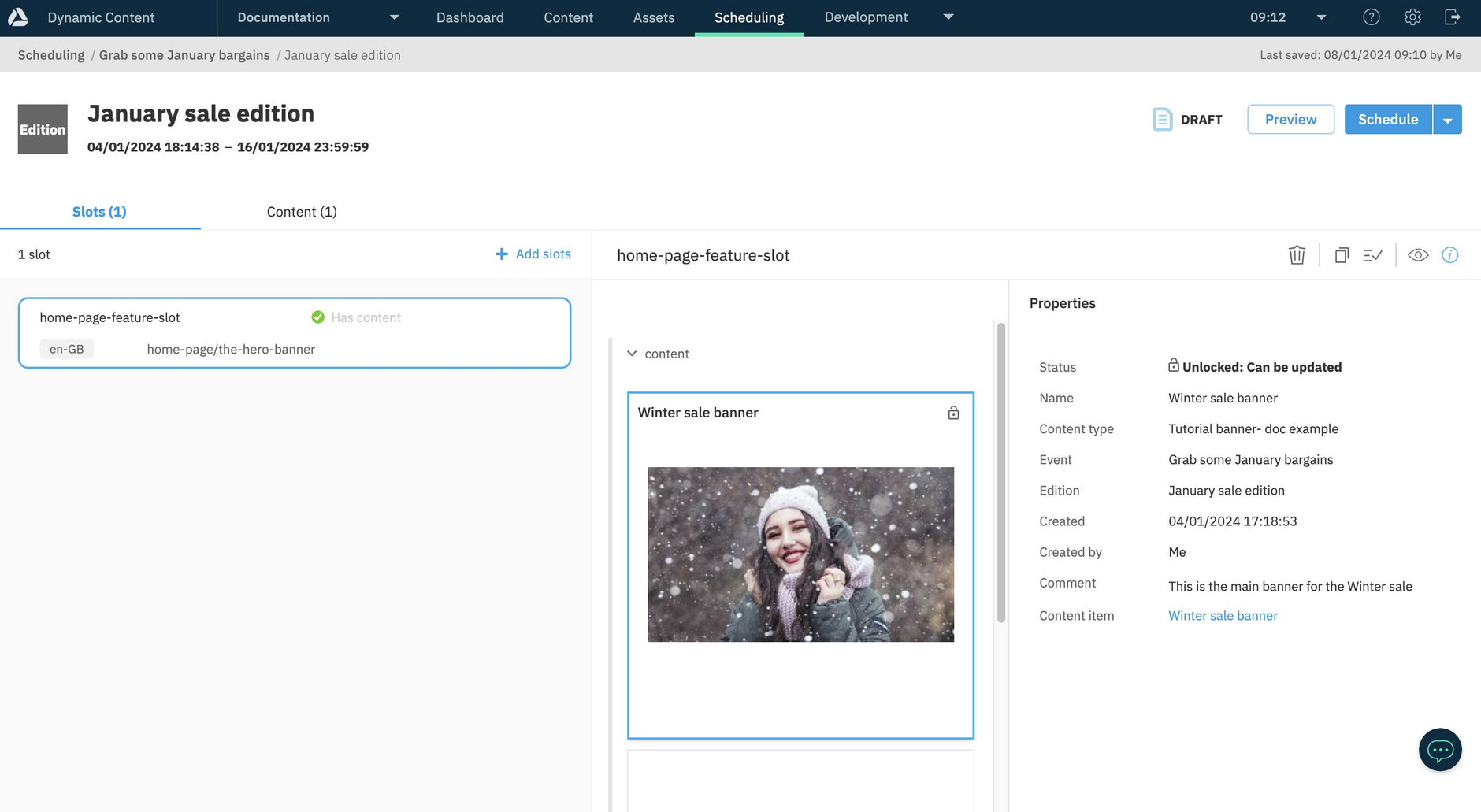This screenshot has height=812, width=1481.
Task: Click the Created date 04/01/2024 17:18:53
Action: click(x=1232, y=521)
